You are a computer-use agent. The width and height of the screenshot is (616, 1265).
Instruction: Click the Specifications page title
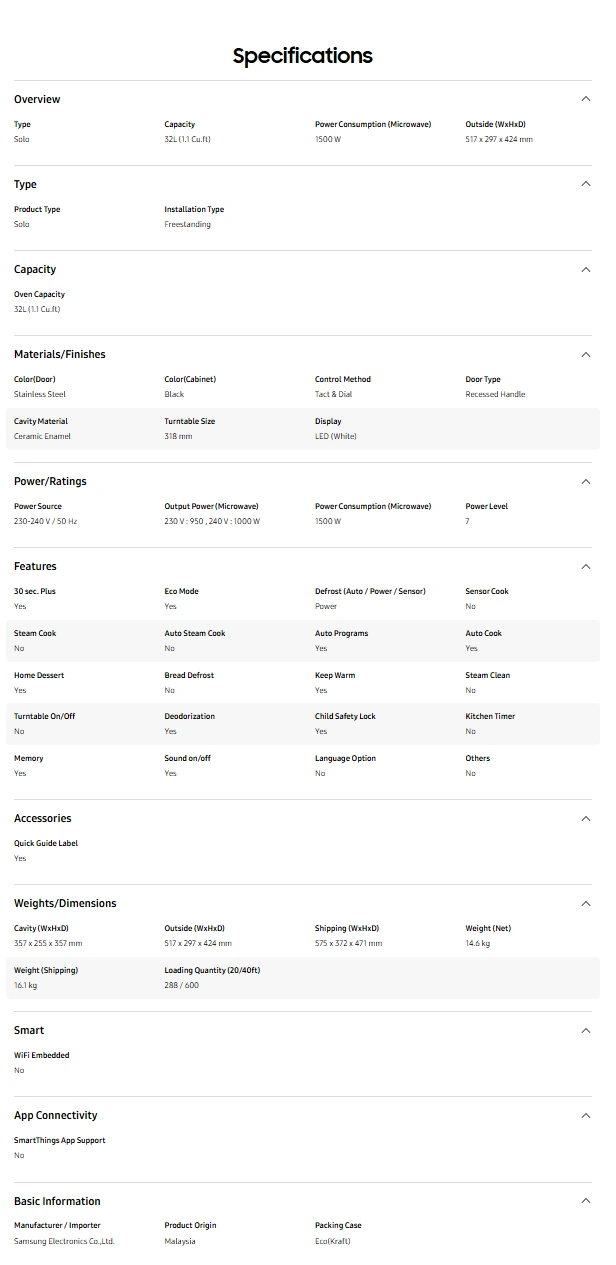click(x=303, y=56)
